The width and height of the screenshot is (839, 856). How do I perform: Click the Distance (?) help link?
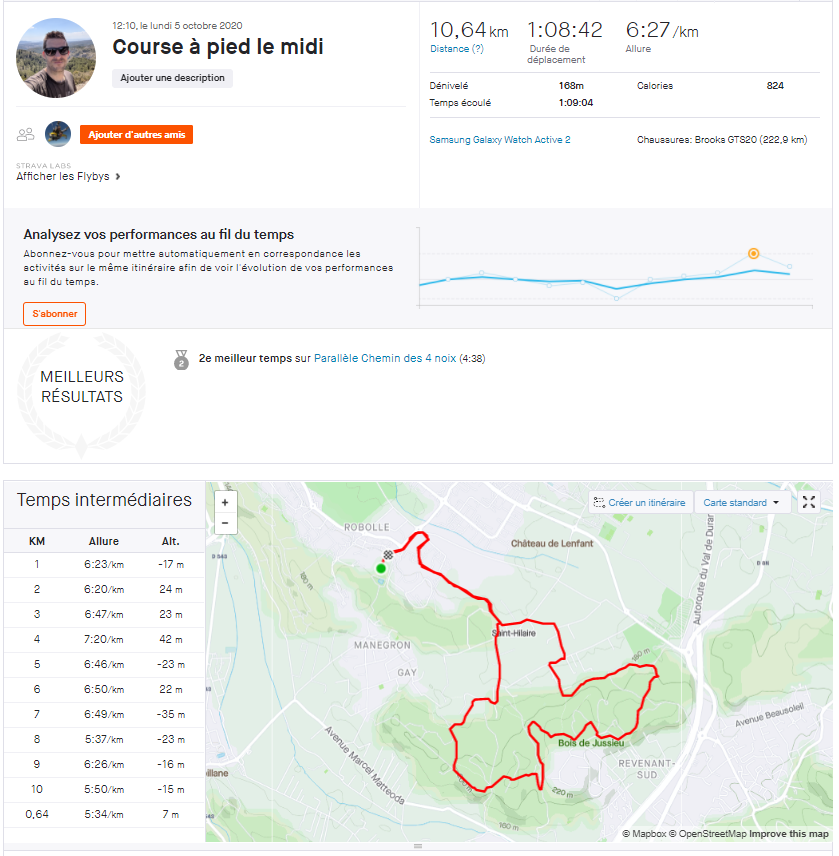[x=457, y=49]
